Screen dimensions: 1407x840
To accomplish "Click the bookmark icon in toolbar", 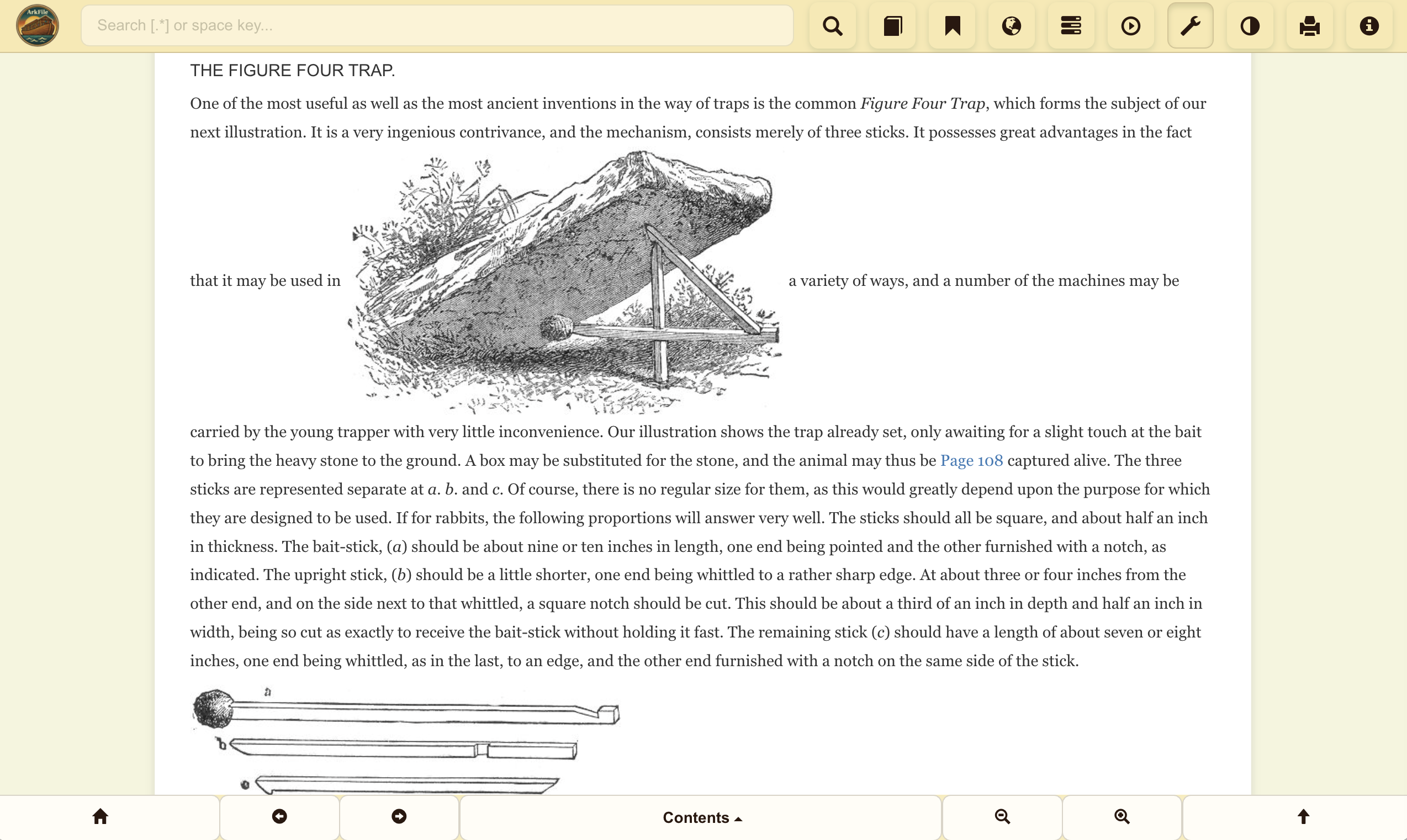I will point(953,26).
